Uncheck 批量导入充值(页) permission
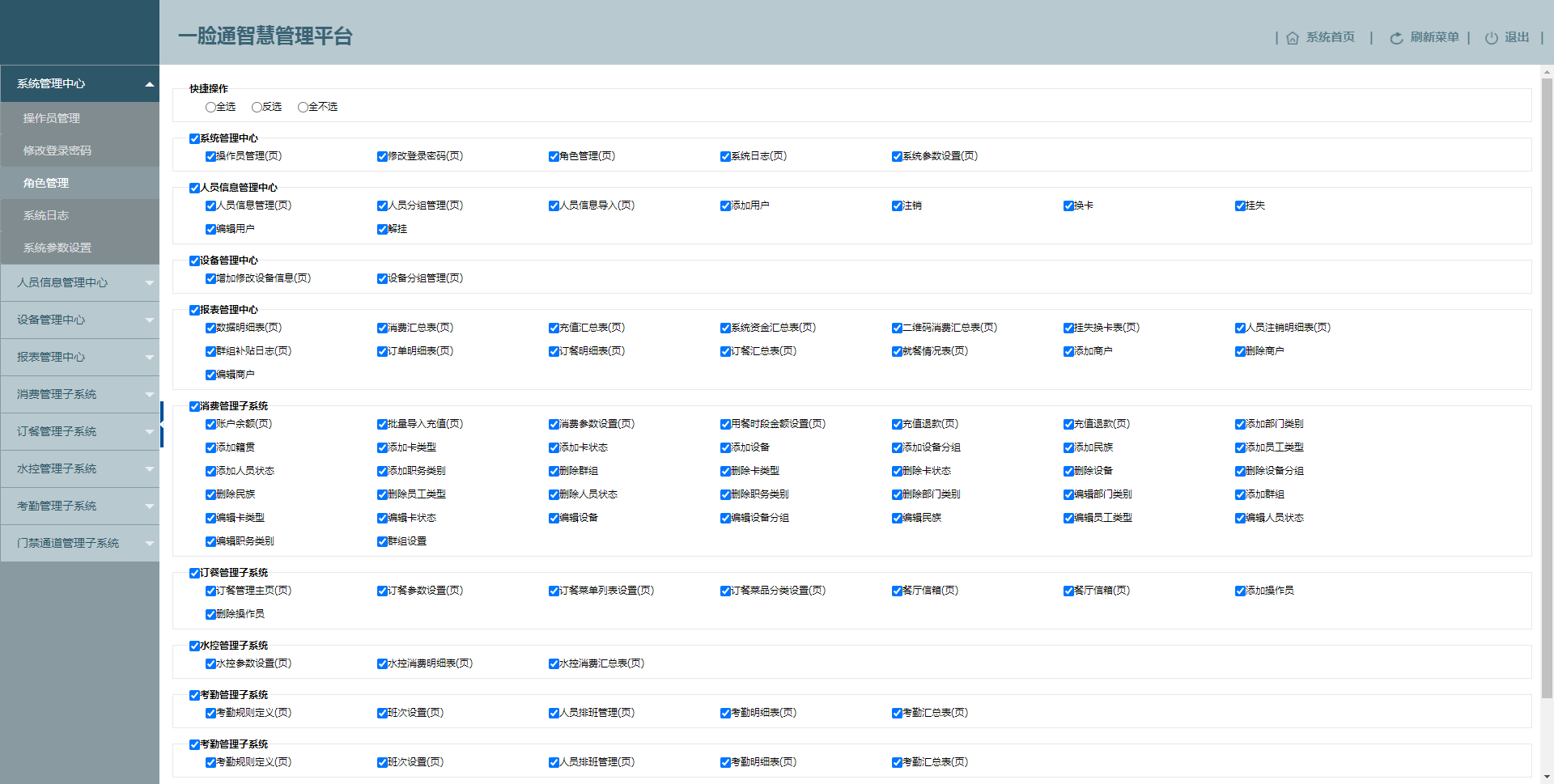Image resolution: width=1554 pixels, height=784 pixels. tap(382, 424)
